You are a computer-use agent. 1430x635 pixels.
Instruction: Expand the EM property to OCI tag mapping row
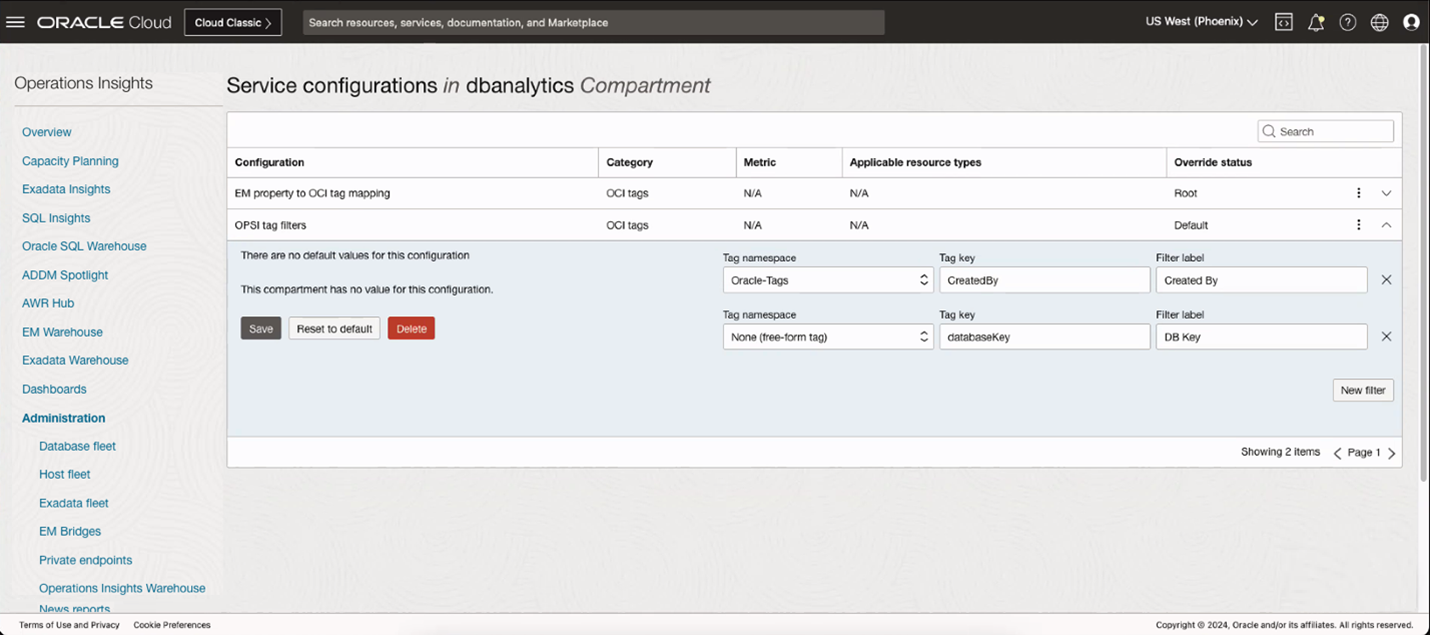(x=1386, y=193)
